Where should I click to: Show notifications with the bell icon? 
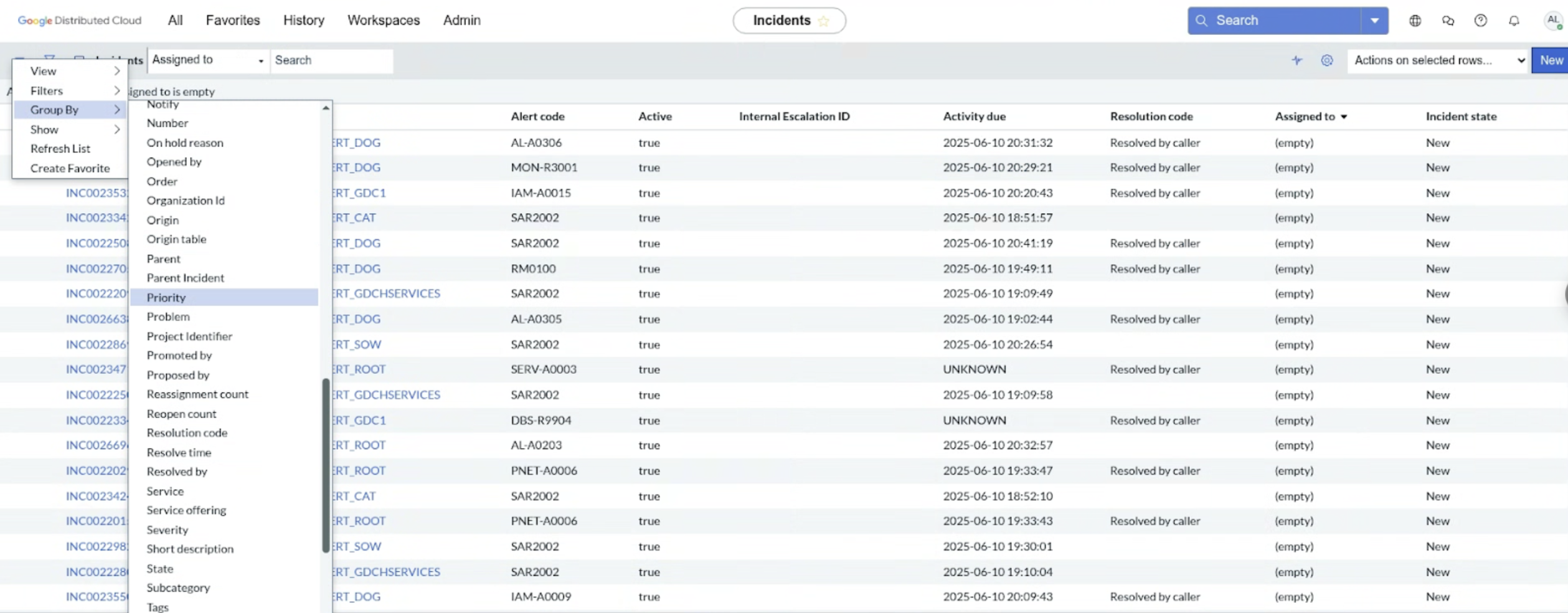[x=1514, y=21]
